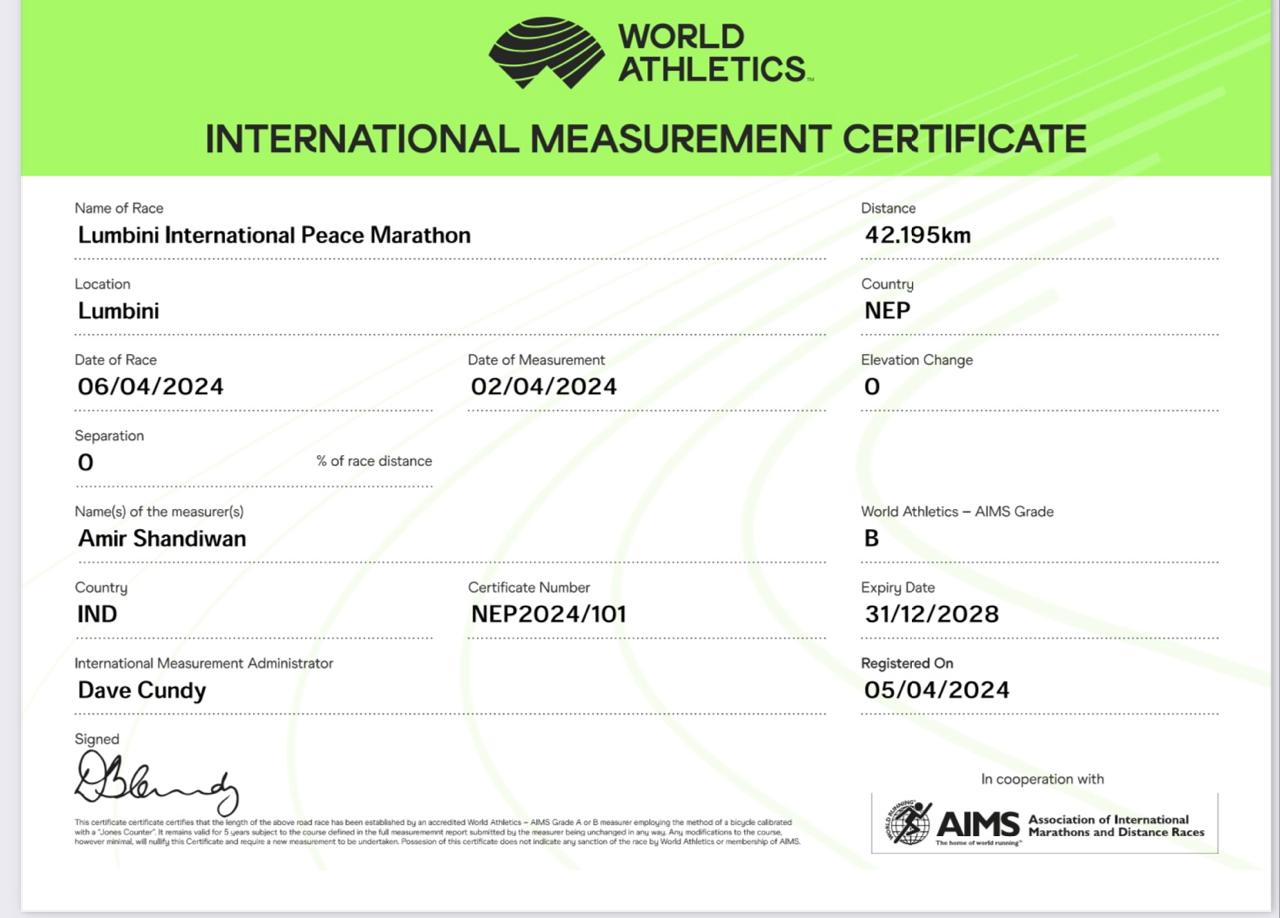Select certificate number 'NEP2024/101'

click(x=548, y=614)
